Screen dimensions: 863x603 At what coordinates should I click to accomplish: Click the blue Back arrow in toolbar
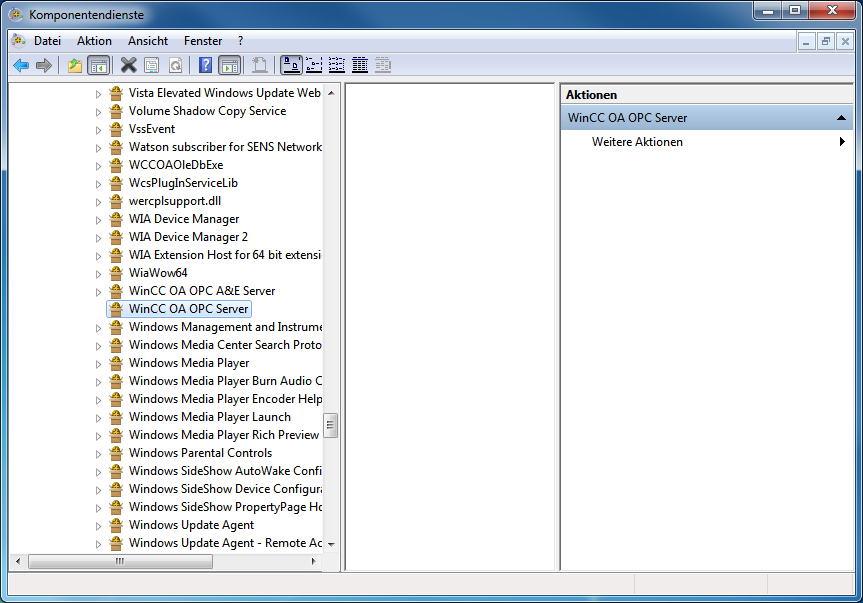(21, 65)
